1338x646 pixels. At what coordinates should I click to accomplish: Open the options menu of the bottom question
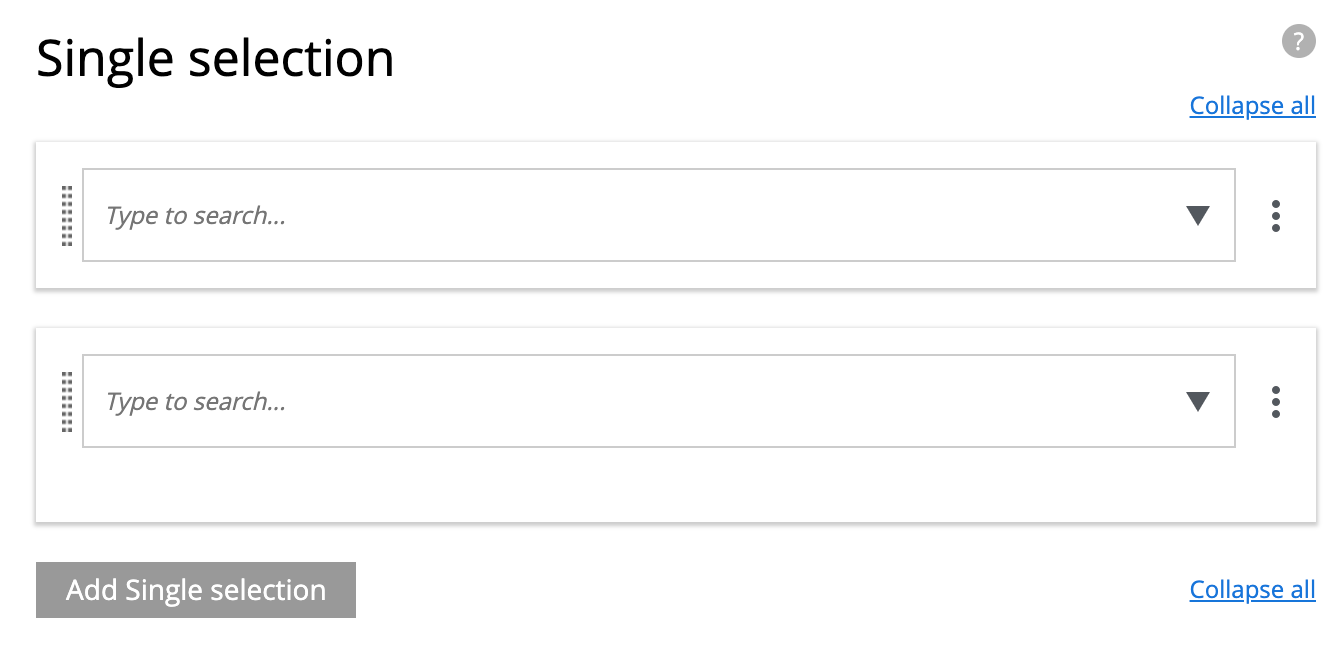(1276, 401)
